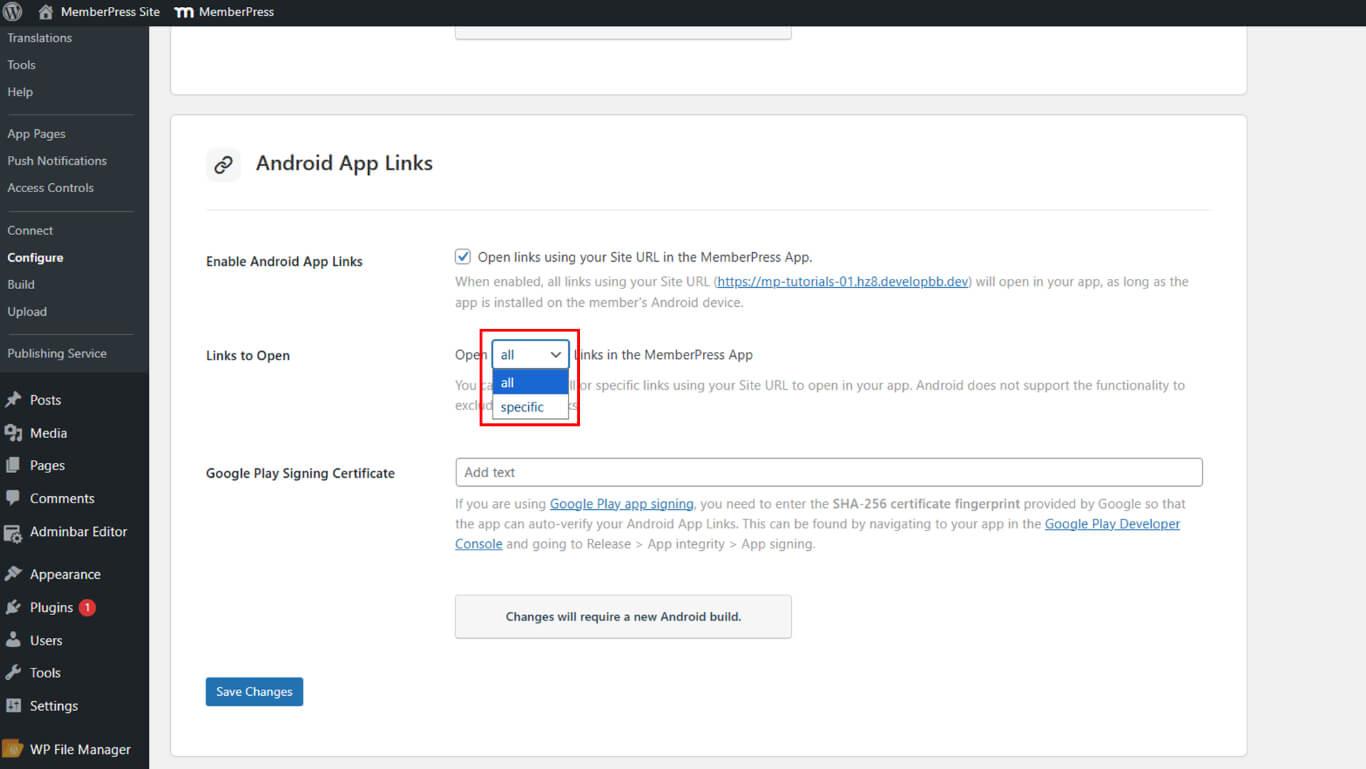Open the Links to Open dropdown
The width and height of the screenshot is (1366, 769).
(529, 353)
